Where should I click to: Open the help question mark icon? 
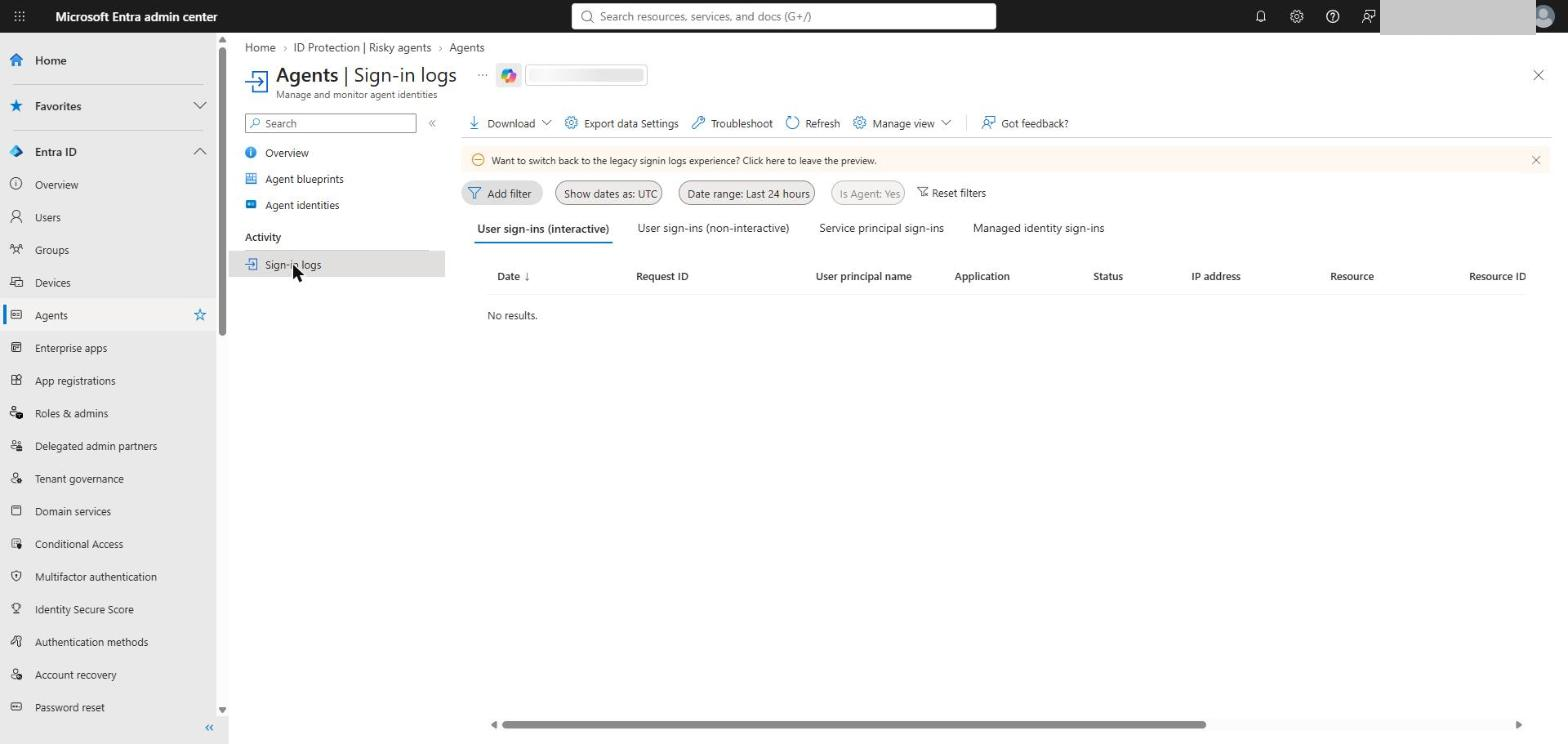[1332, 16]
